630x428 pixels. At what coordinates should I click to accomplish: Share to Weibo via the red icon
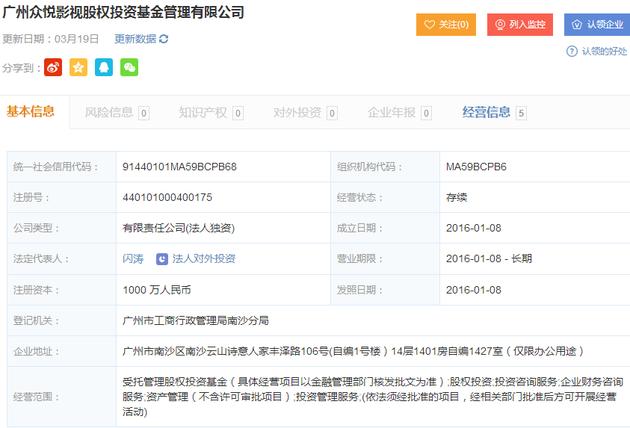coord(54,68)
